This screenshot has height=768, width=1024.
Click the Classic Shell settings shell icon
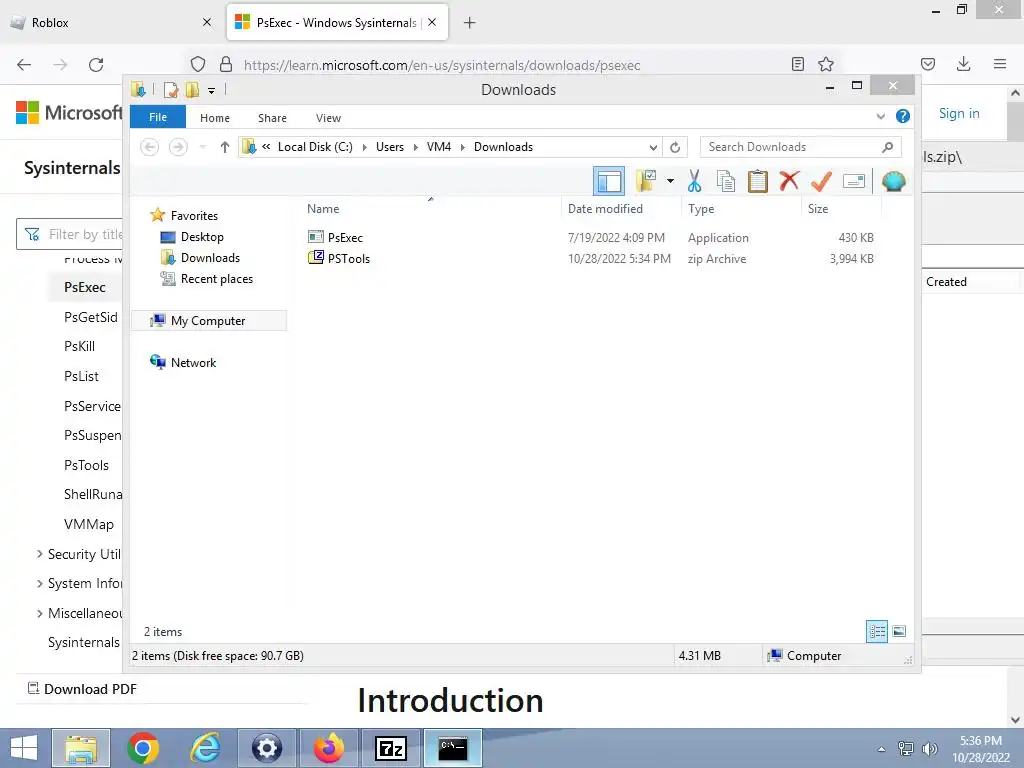(x=893, y=181)
